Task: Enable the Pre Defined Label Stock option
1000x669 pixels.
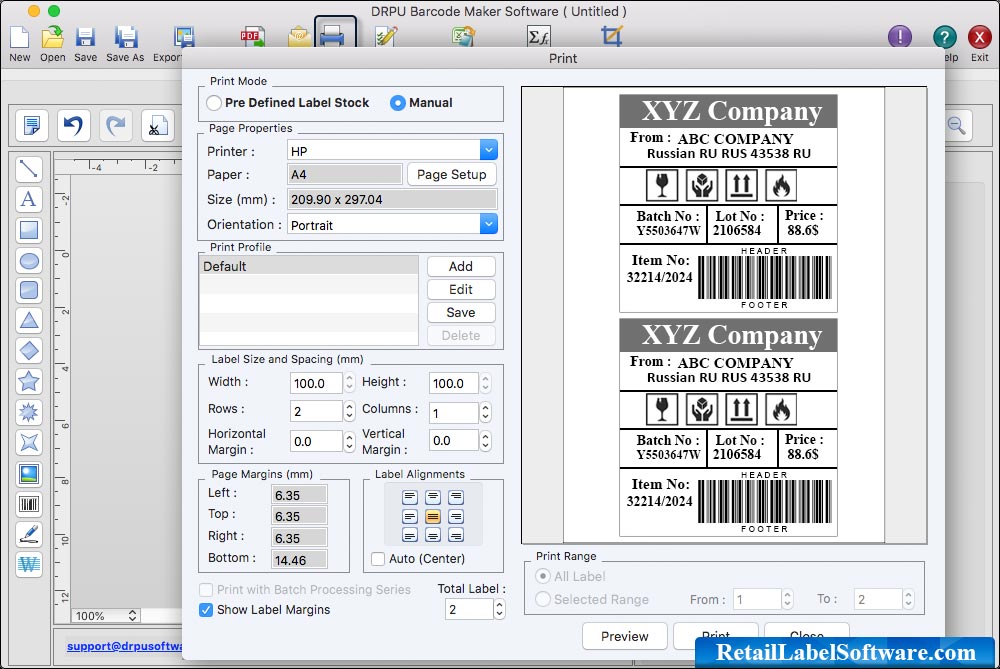Action: (214, 102)
